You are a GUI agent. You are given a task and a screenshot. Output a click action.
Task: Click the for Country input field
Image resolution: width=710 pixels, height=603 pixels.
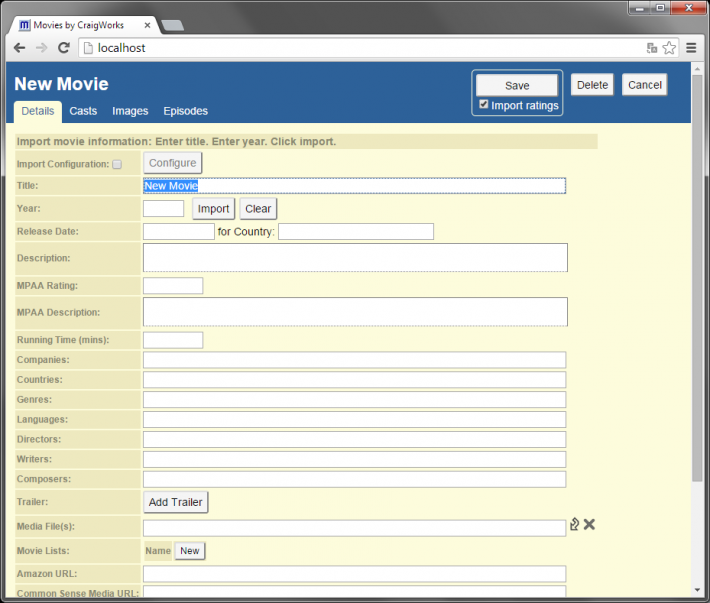click(356, 231)
